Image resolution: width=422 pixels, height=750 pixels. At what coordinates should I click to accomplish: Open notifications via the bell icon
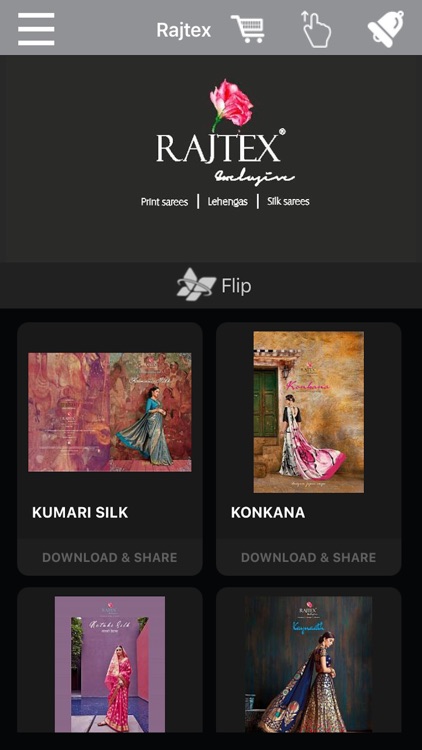pos(386,29)
